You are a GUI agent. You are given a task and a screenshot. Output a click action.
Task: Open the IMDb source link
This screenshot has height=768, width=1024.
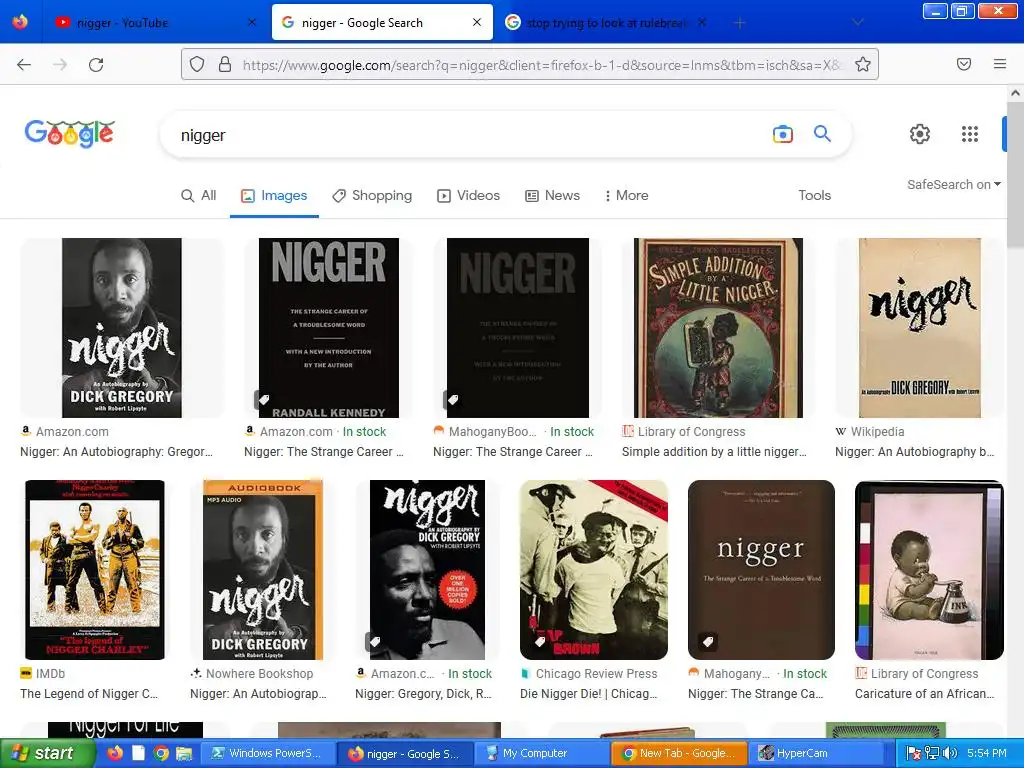click(x=43, y=673)
